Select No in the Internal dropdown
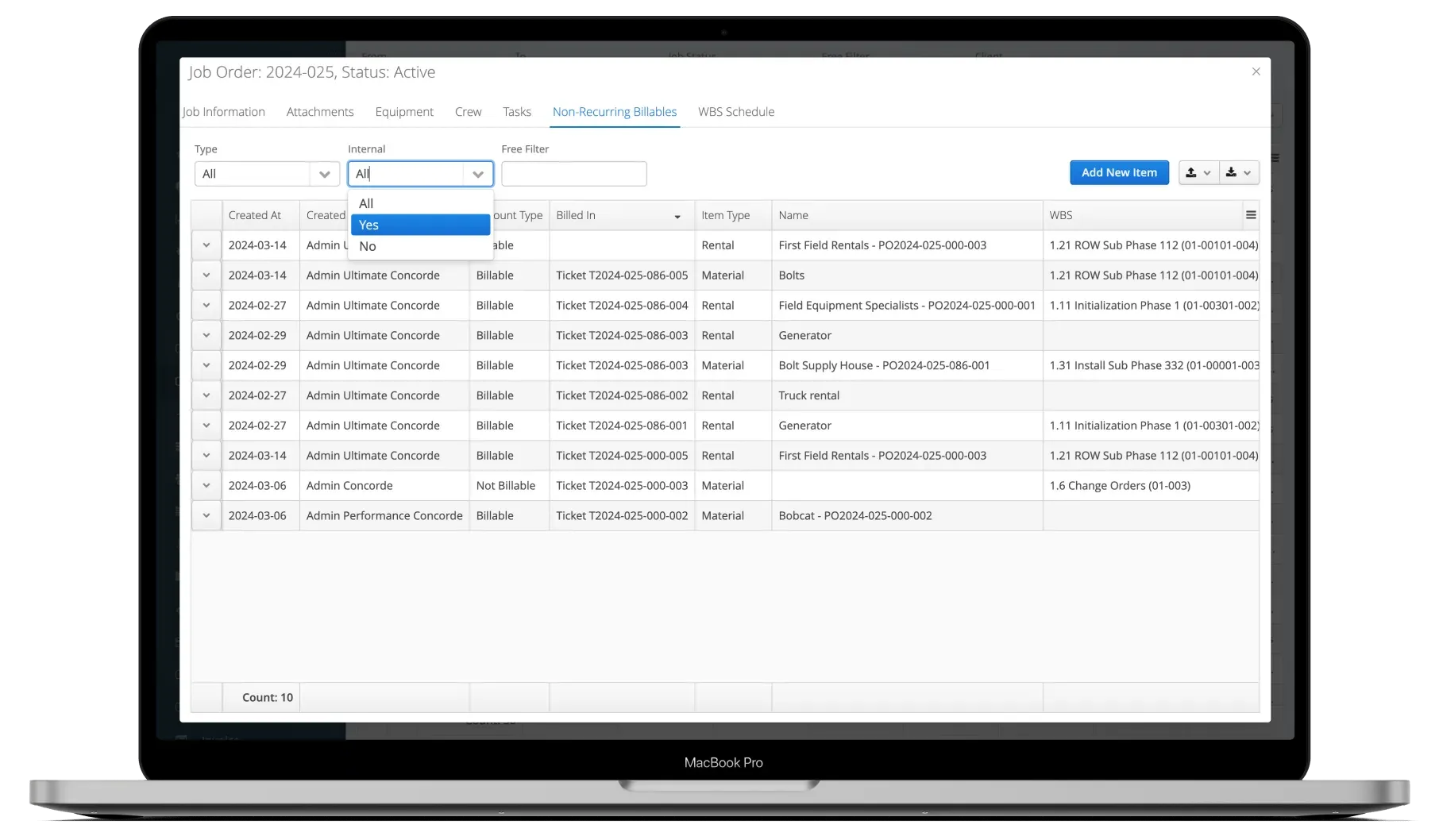Screen dimensions: 1439x840 point(368,246)
